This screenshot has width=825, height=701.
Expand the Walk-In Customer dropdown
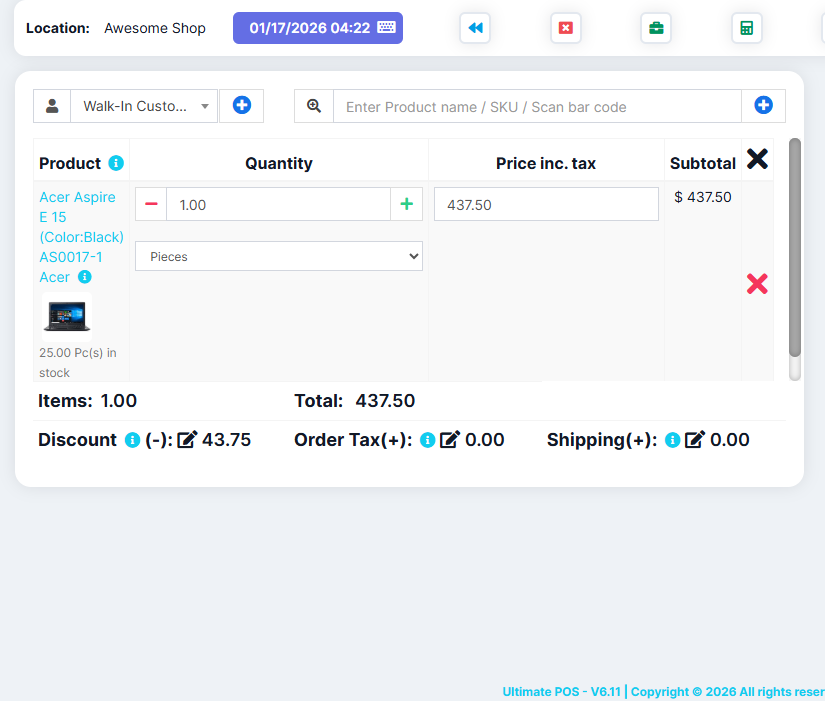click(144, 106)
